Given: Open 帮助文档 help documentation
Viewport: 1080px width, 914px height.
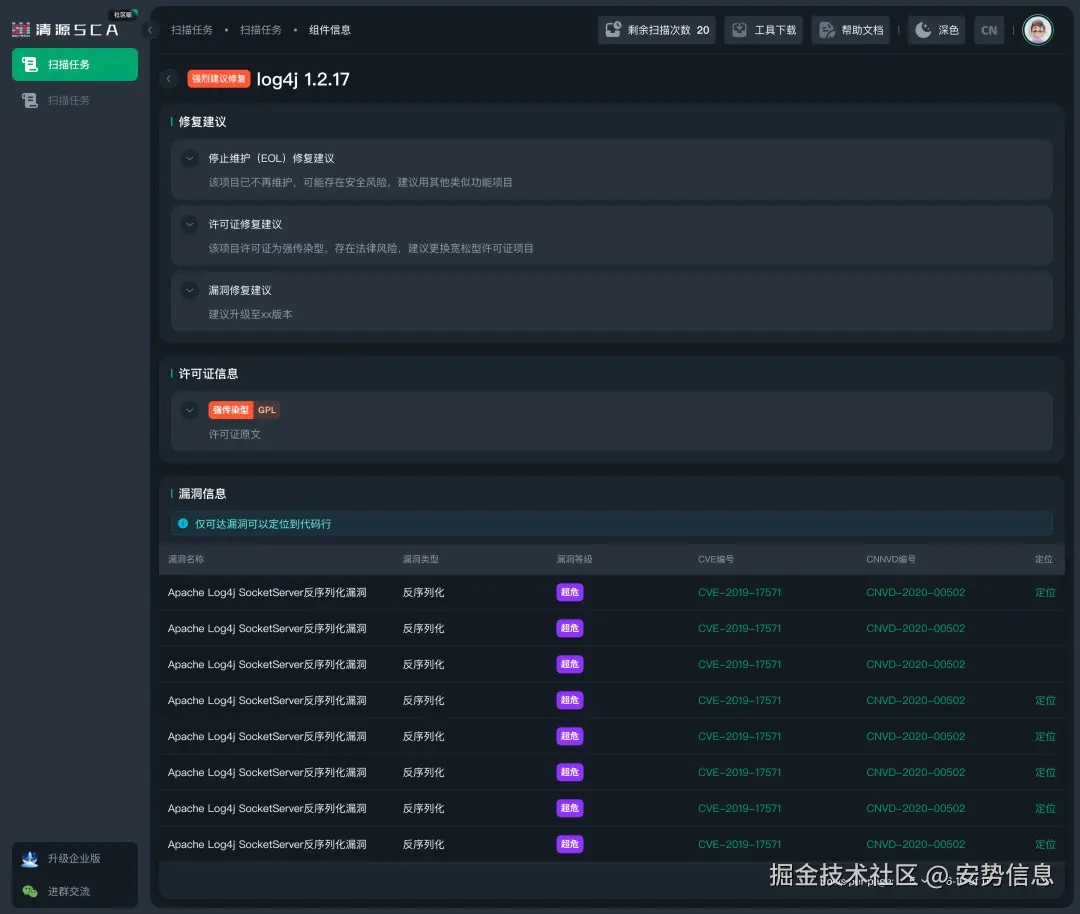Looking at the screenshot, I should tap(851, 30).
